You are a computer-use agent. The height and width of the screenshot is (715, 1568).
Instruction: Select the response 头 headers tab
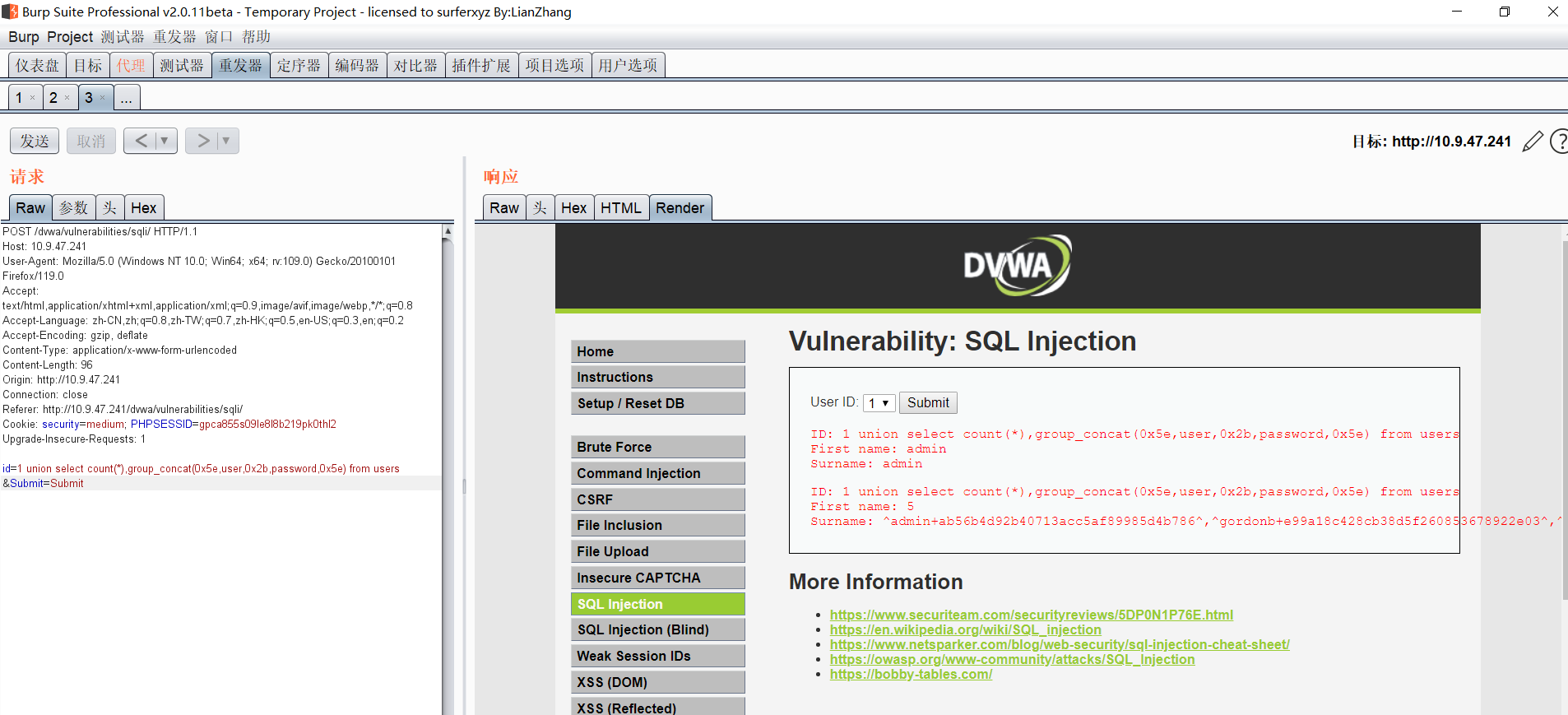(540, 207)
